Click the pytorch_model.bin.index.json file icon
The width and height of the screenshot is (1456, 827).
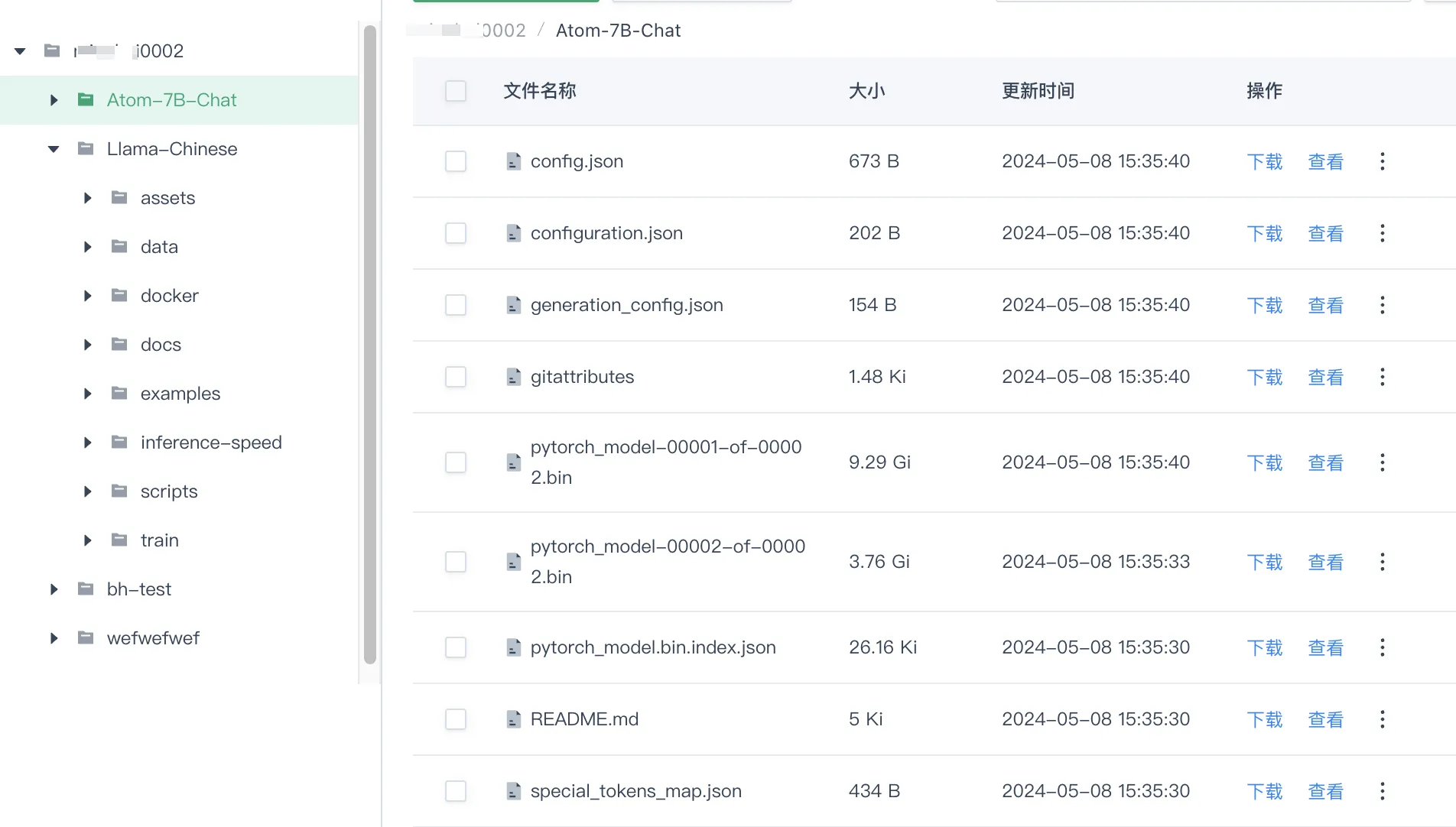tap(514, 647)
